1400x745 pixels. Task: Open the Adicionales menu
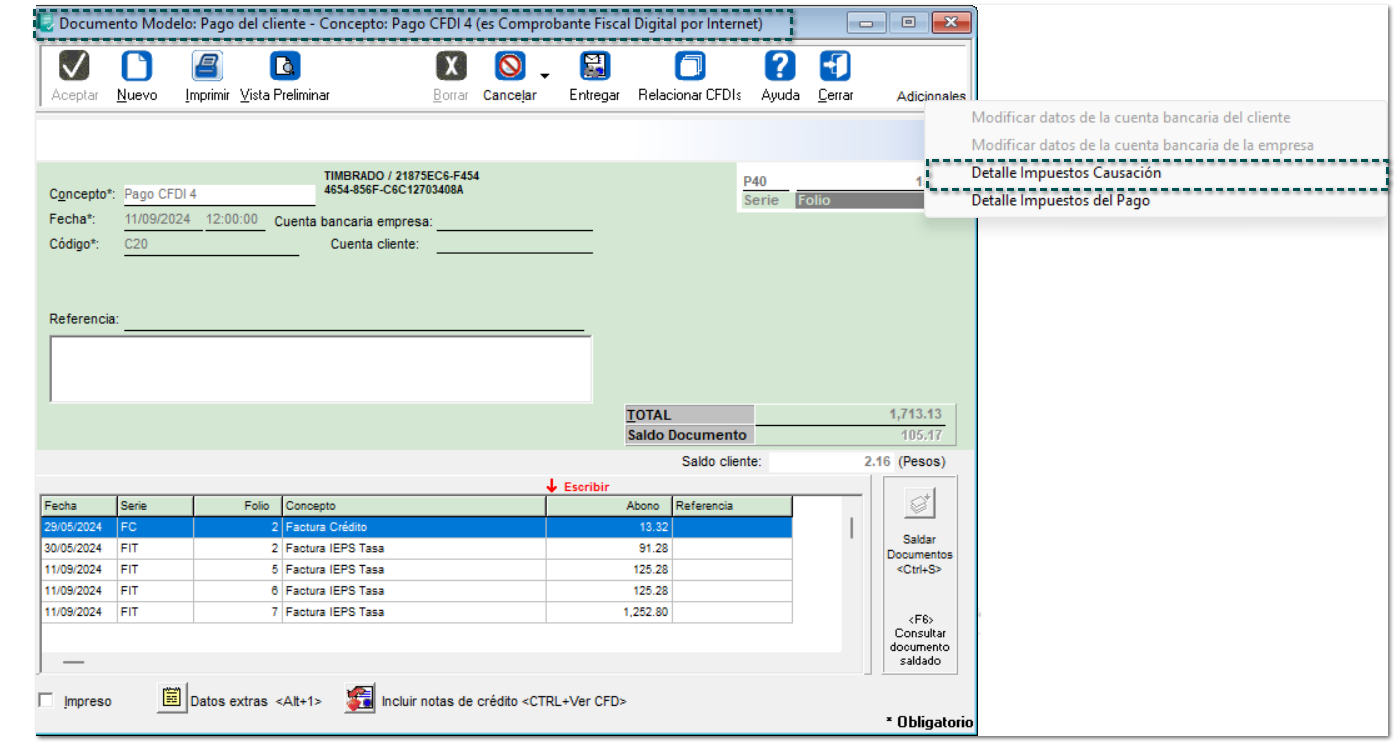(x=930, y=96)
